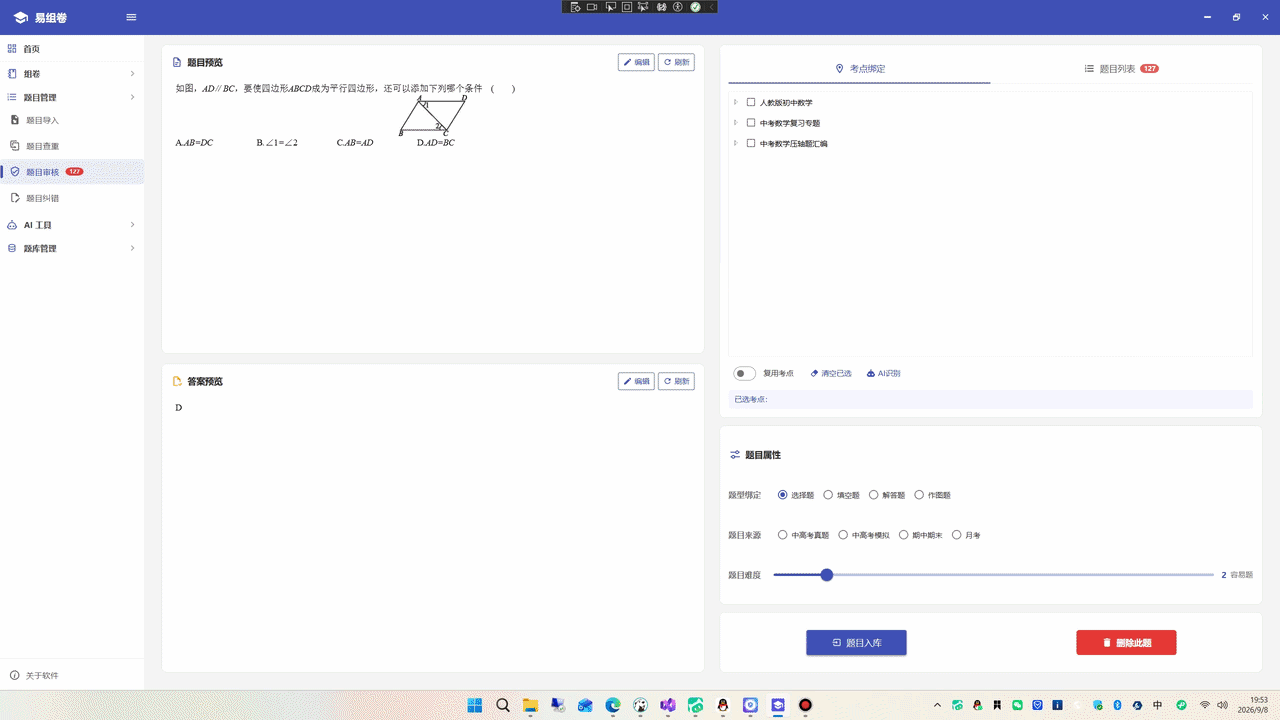The height and width of the screenshot is (720, 1280).
Task: Toggle the 复用考点 switch
Action: click(744, 373)
